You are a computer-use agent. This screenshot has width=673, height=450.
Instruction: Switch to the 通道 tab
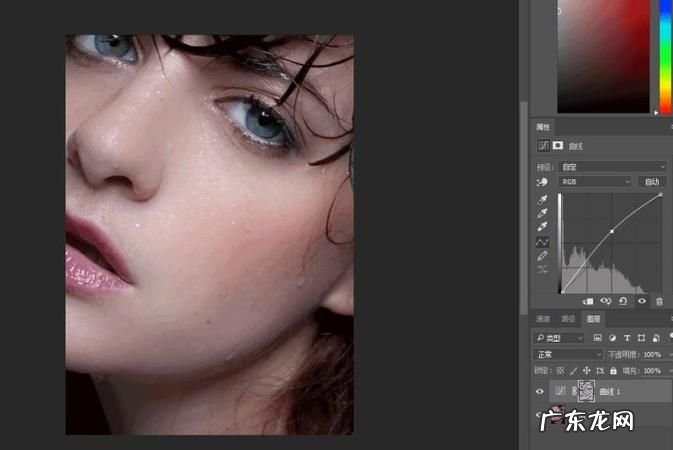tap(543, 319)
